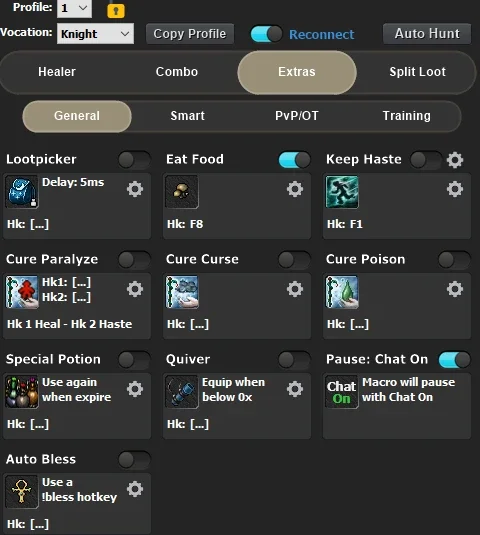Enable the Lootpicker toggle
Viewport: 480px width, 535px height.
coord(134,160)
